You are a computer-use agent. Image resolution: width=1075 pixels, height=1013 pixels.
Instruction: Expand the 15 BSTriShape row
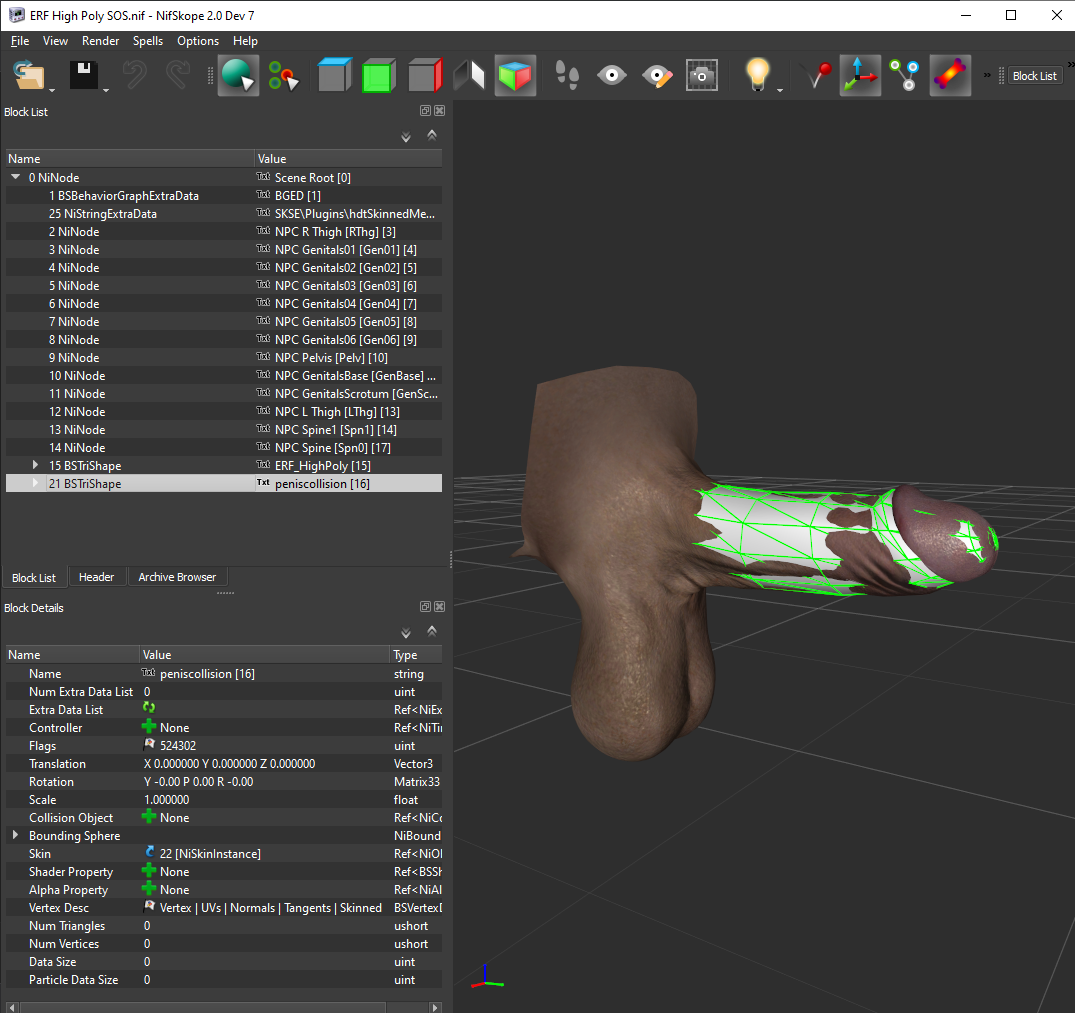click(x=35, y=465)
